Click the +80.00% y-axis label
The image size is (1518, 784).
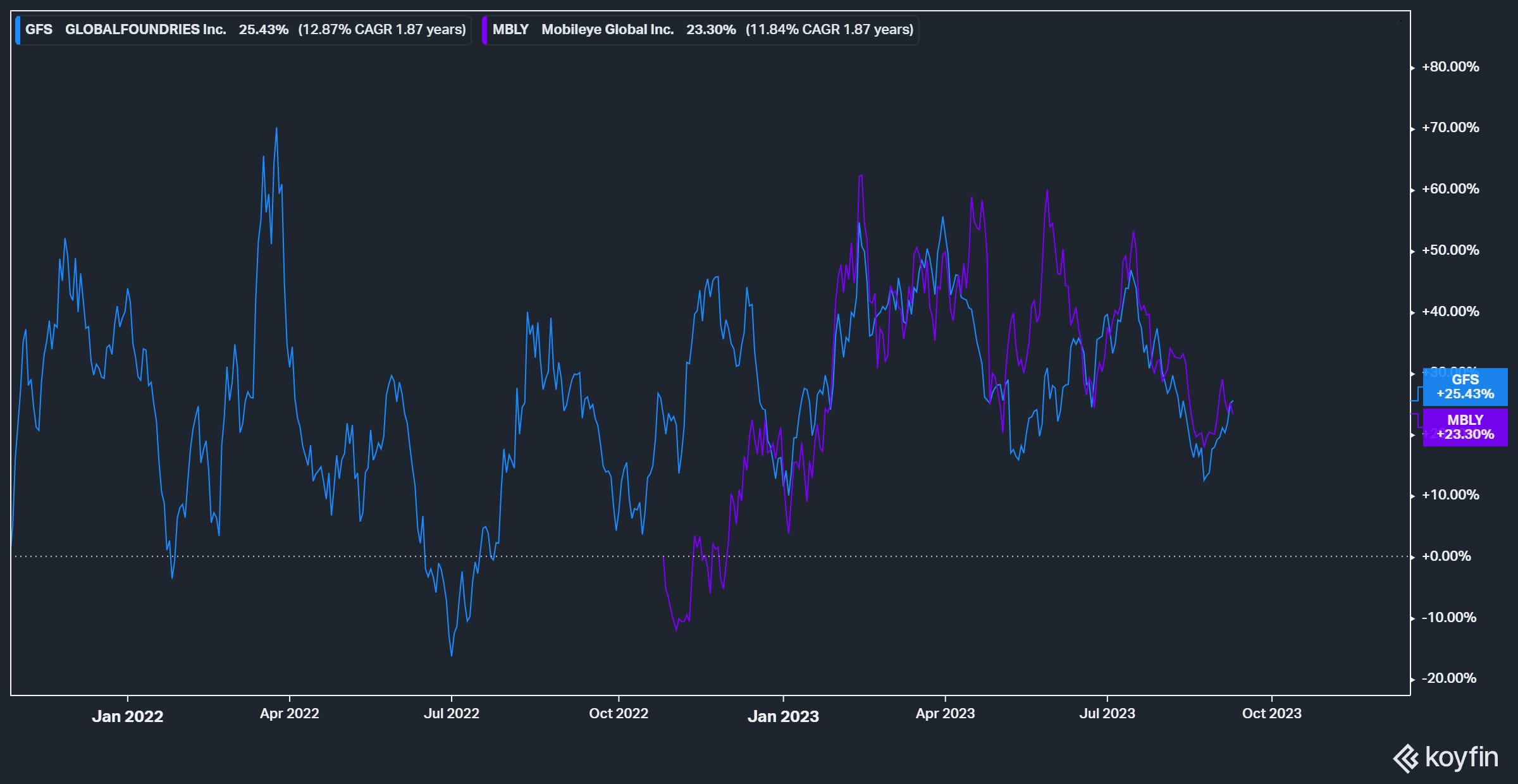(x=1450, y=66)
